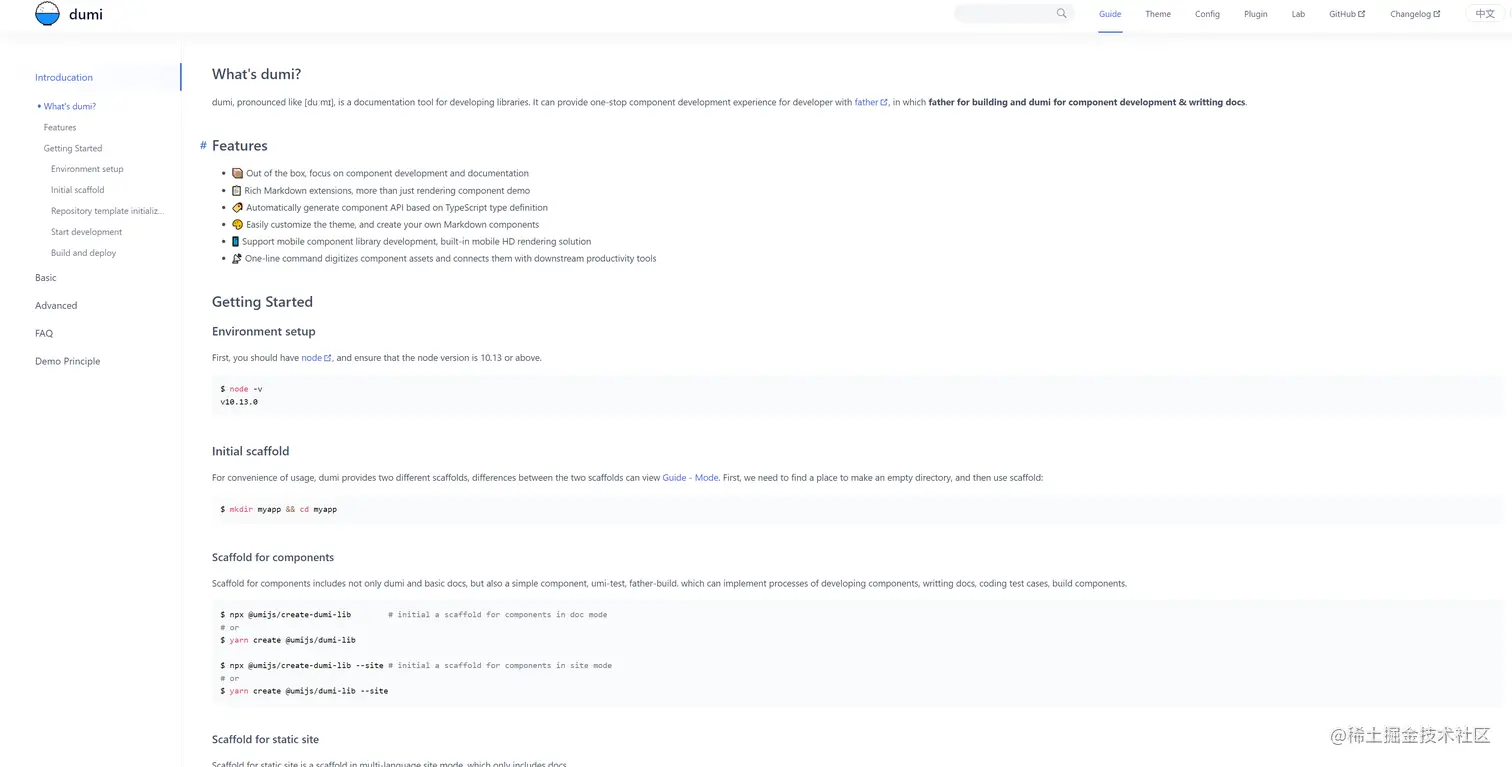Click the Initial scaffold content heading
This screenshot has height=767, width=1512.
coord(250,452)
